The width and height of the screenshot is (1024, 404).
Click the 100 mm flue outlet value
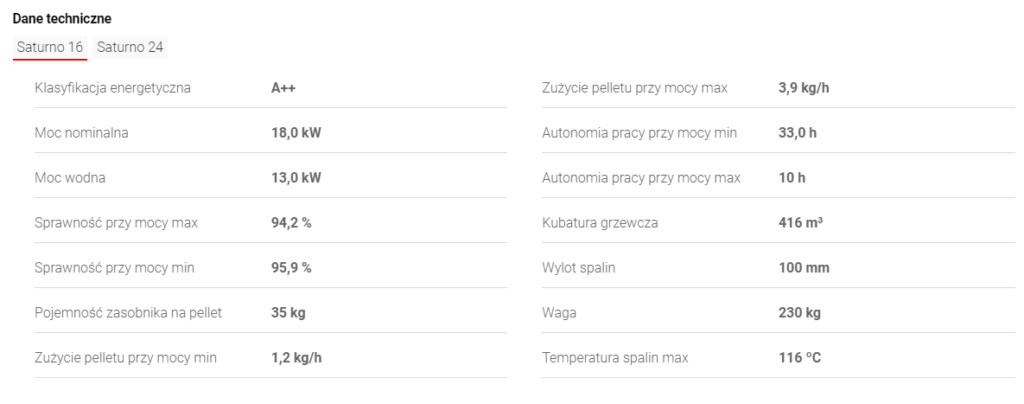click(x=803, y=268)
